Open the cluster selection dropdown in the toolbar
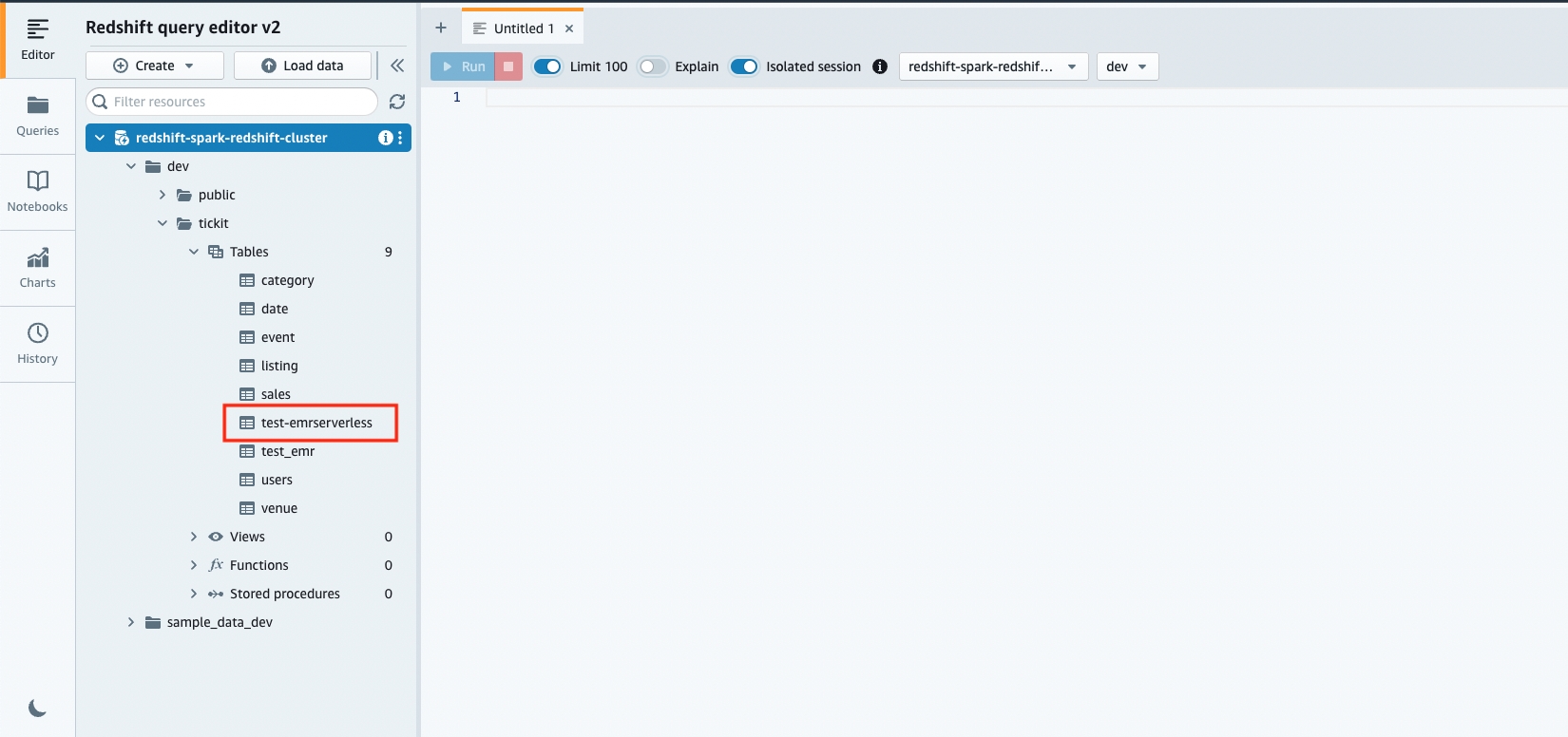The image size is (1568, 737). (993, 66)
